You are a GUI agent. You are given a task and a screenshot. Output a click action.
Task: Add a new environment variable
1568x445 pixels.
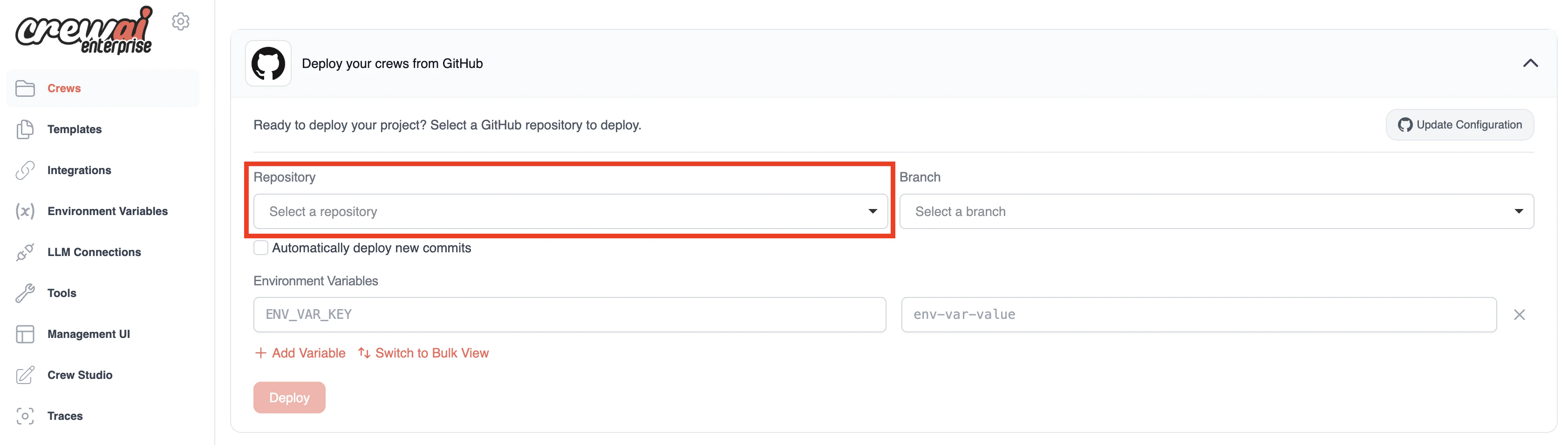click(300, 352)
